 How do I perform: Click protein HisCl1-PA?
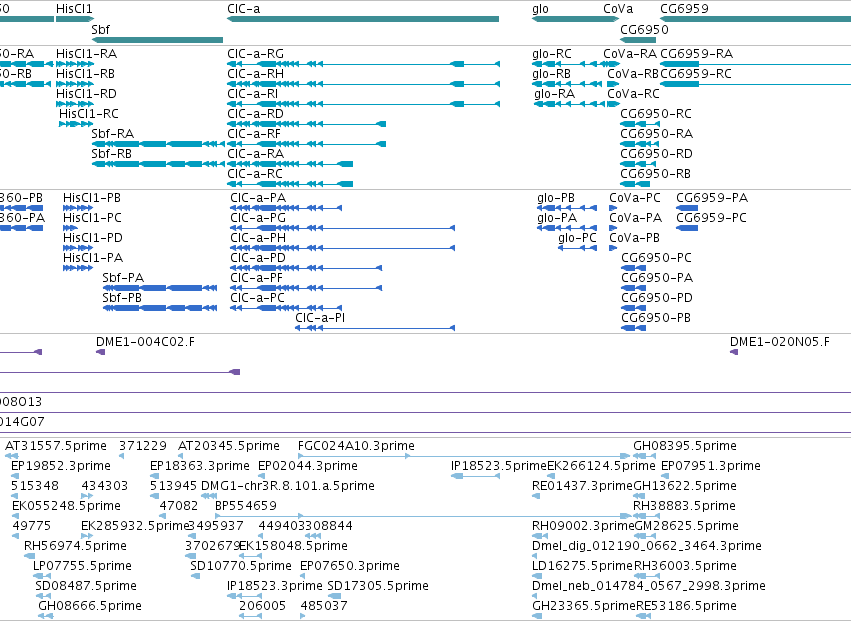(x=78, y=268)
